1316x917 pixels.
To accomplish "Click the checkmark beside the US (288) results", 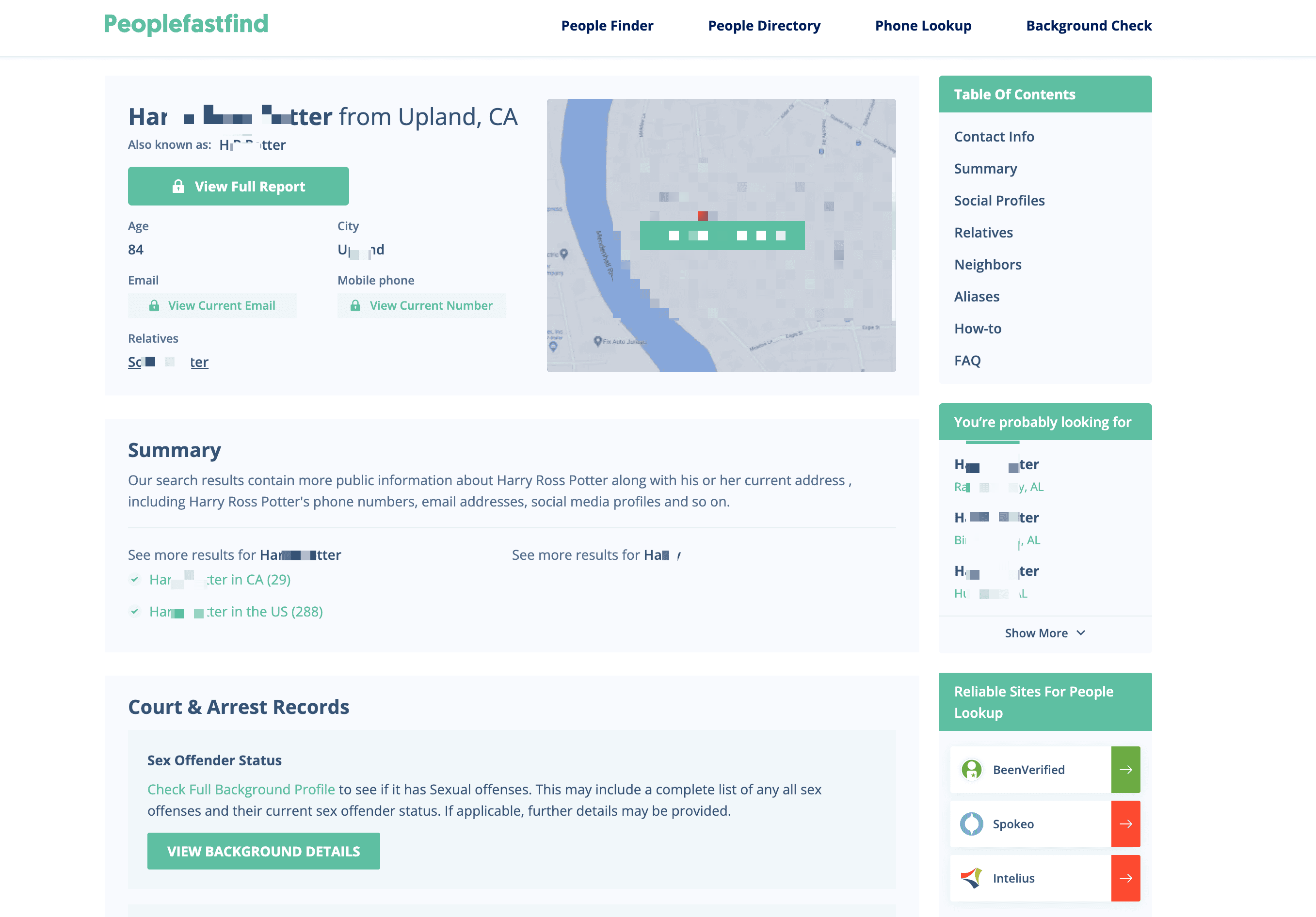I will [135, 611].
